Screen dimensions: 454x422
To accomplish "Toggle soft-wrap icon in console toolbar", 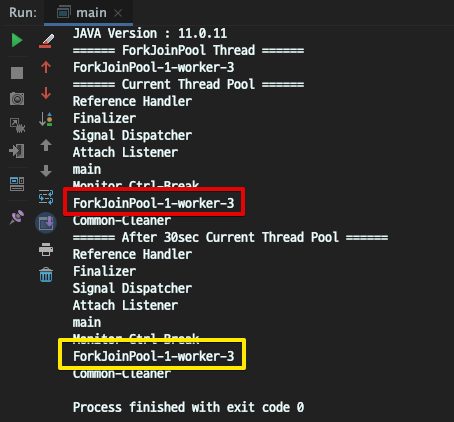I will [46, 197].
